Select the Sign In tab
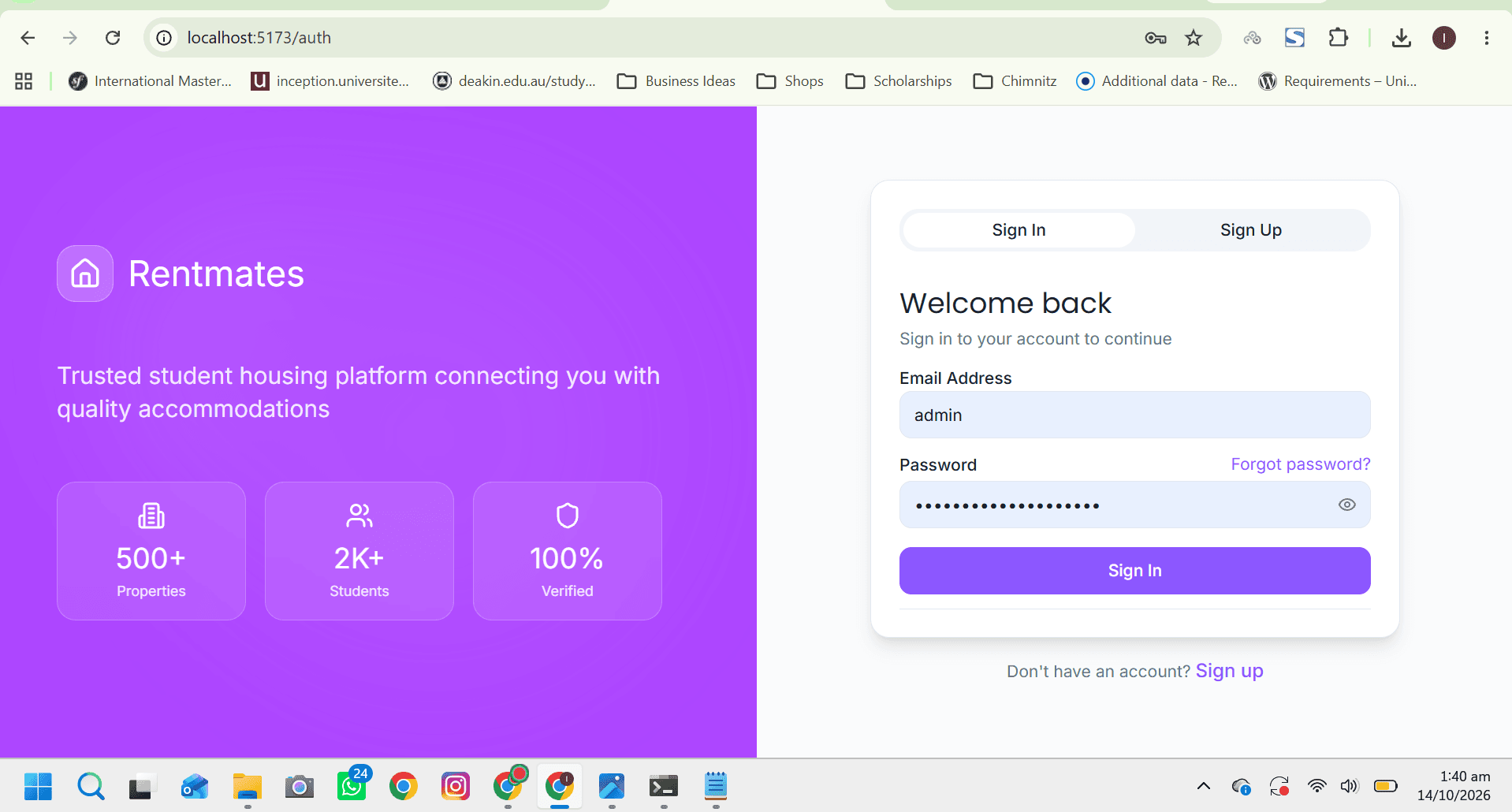Screen dimensions: 1512x812 [x=1019, y=230]
